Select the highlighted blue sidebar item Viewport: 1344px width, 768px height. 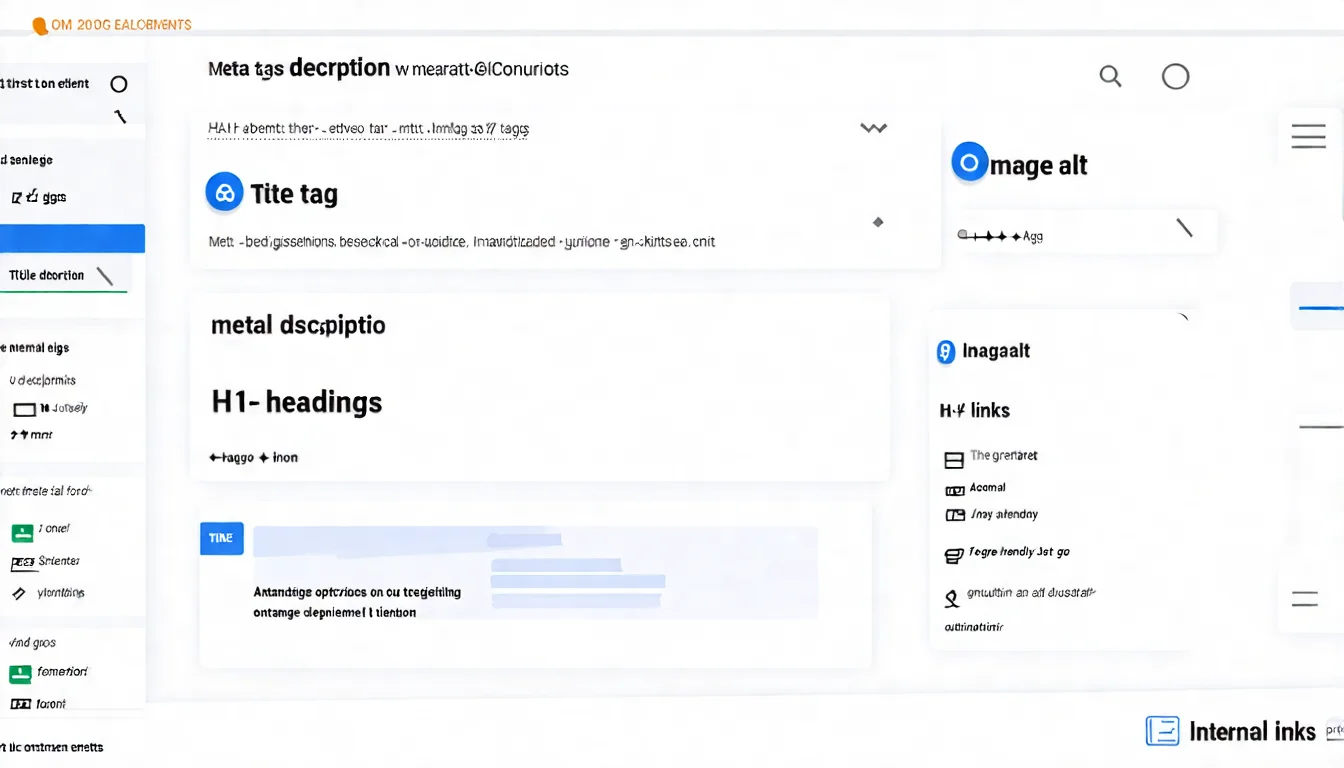[72, 238]
